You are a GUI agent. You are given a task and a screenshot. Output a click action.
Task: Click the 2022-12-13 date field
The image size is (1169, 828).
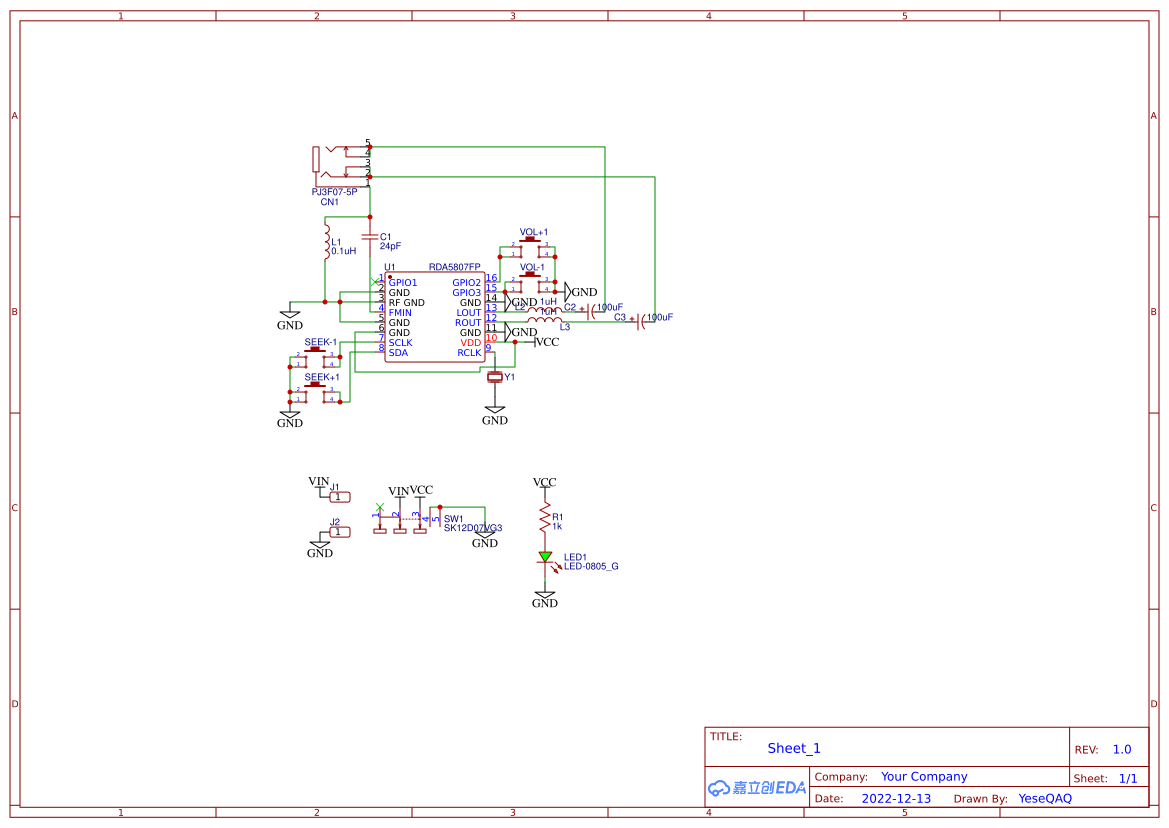tap(896, 799)
